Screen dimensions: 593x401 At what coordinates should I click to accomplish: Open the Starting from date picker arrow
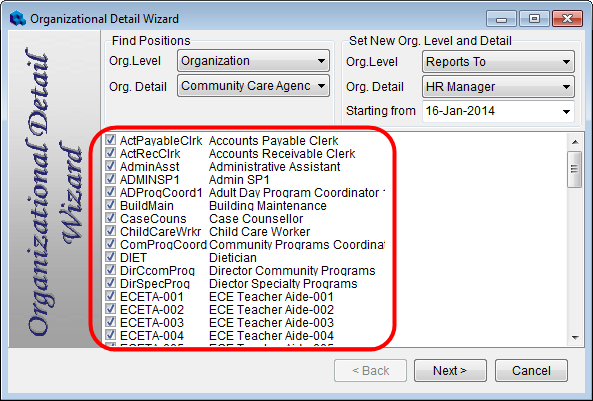[566, 112]
